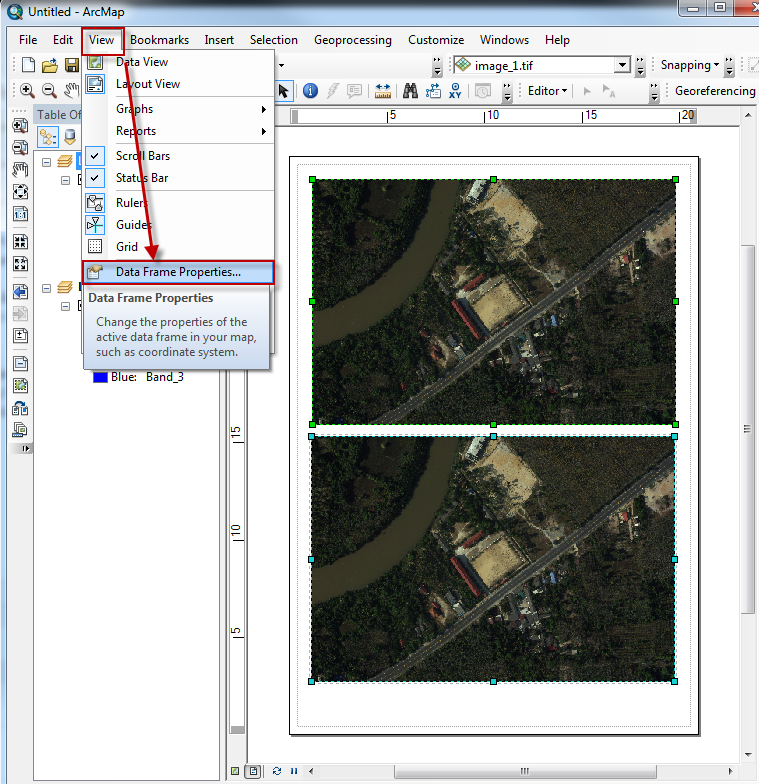This screenshot has width=759, height=784.
Task: Click the Toggle Draft Mode icon
Action: [20, 364]
